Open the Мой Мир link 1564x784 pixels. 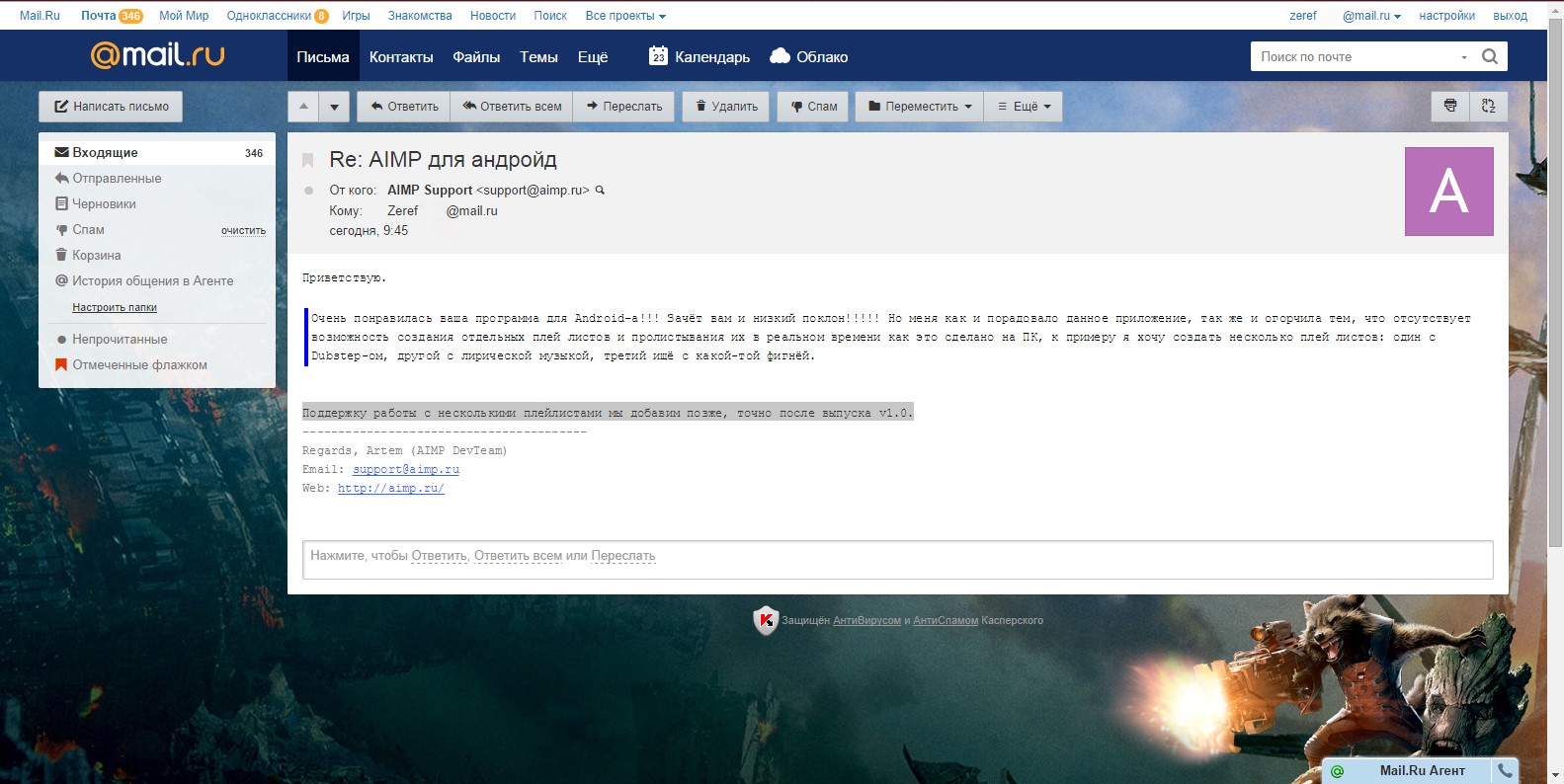[x=184, y=16]
